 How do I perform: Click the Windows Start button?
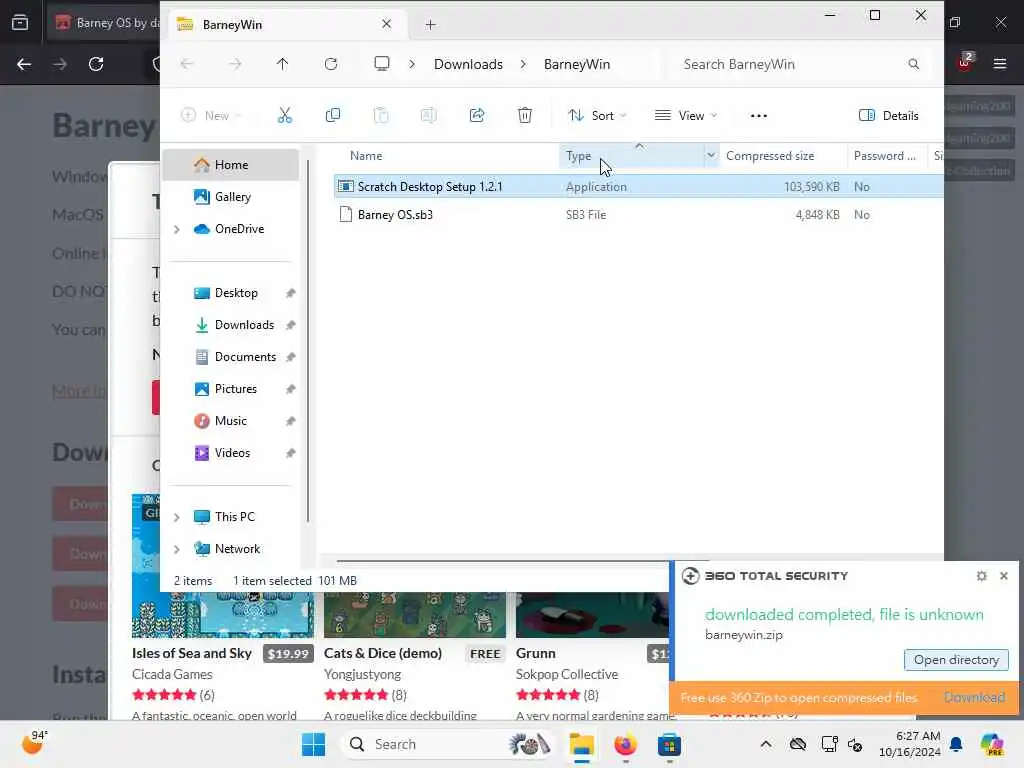(313, 744)
